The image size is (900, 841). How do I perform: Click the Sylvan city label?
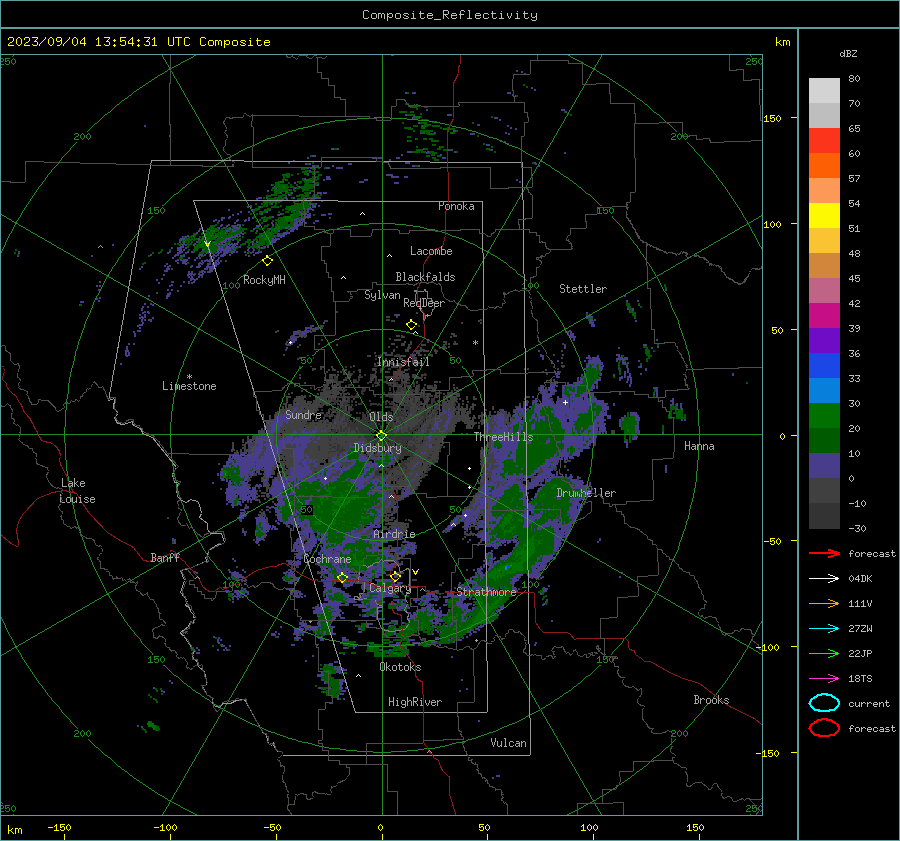click(382, 295)
